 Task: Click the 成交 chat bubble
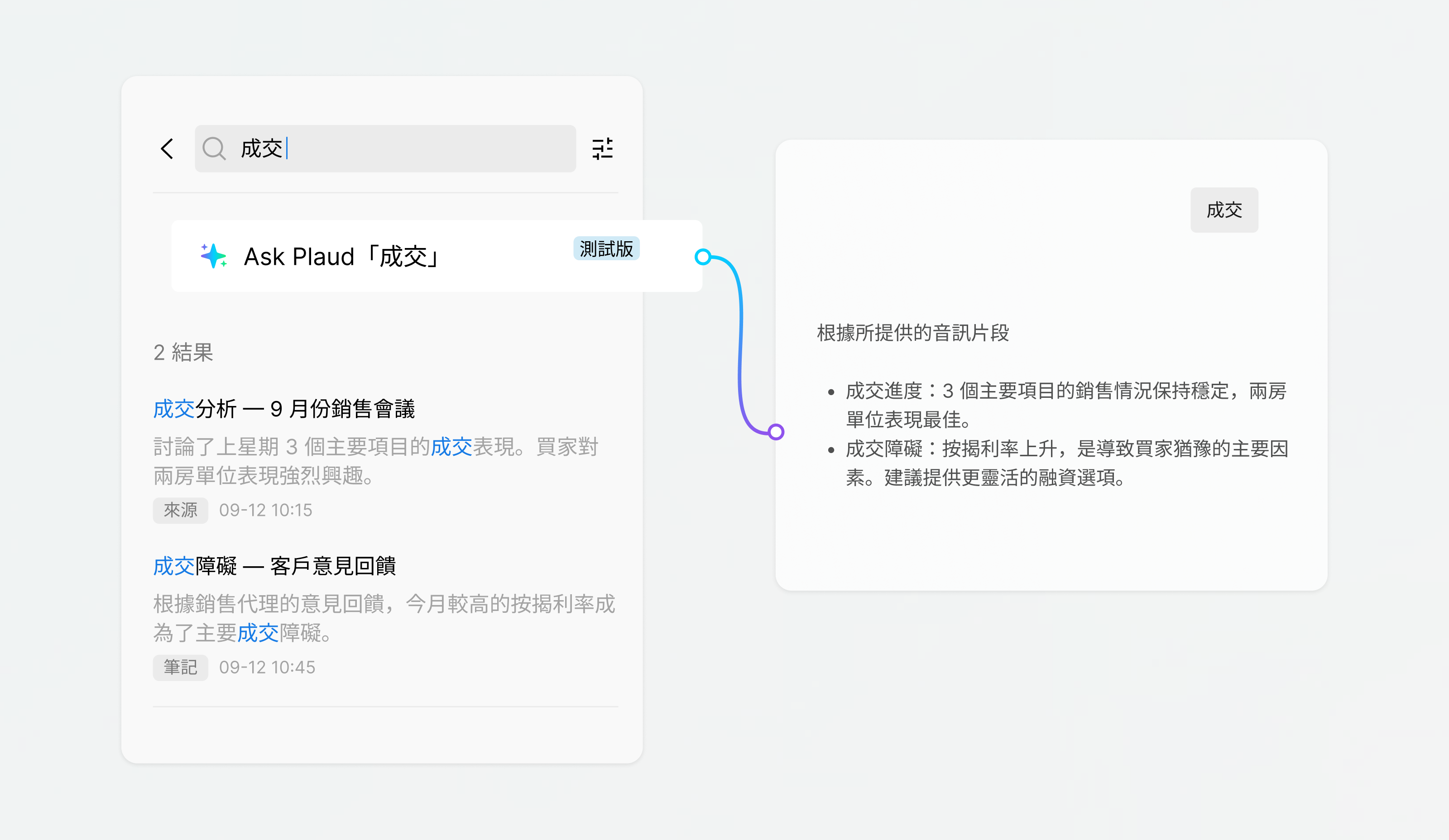(1223, 210)
